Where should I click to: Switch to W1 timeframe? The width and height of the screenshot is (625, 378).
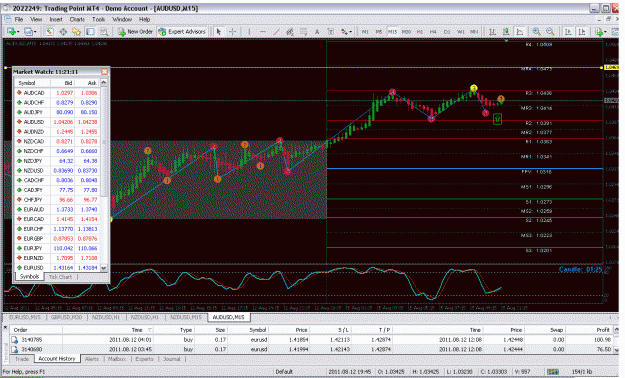pyautogui.click(x=461, y=32)
